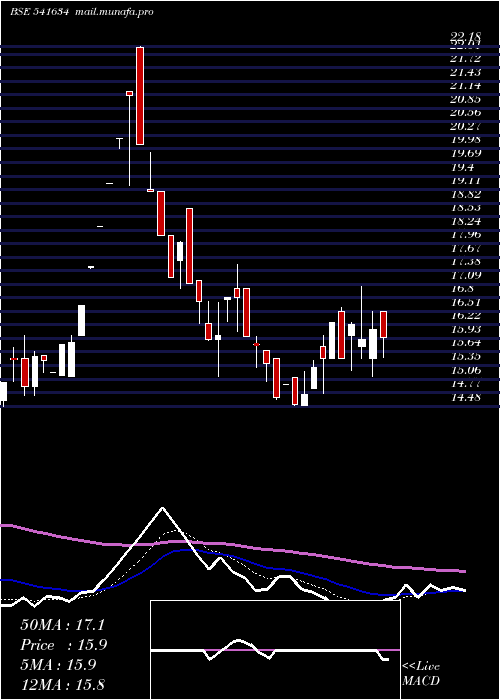The width and height of the screenshot is (500, 700).
Task: Click the 19.11 price axis label
Action: click(466, 180)
